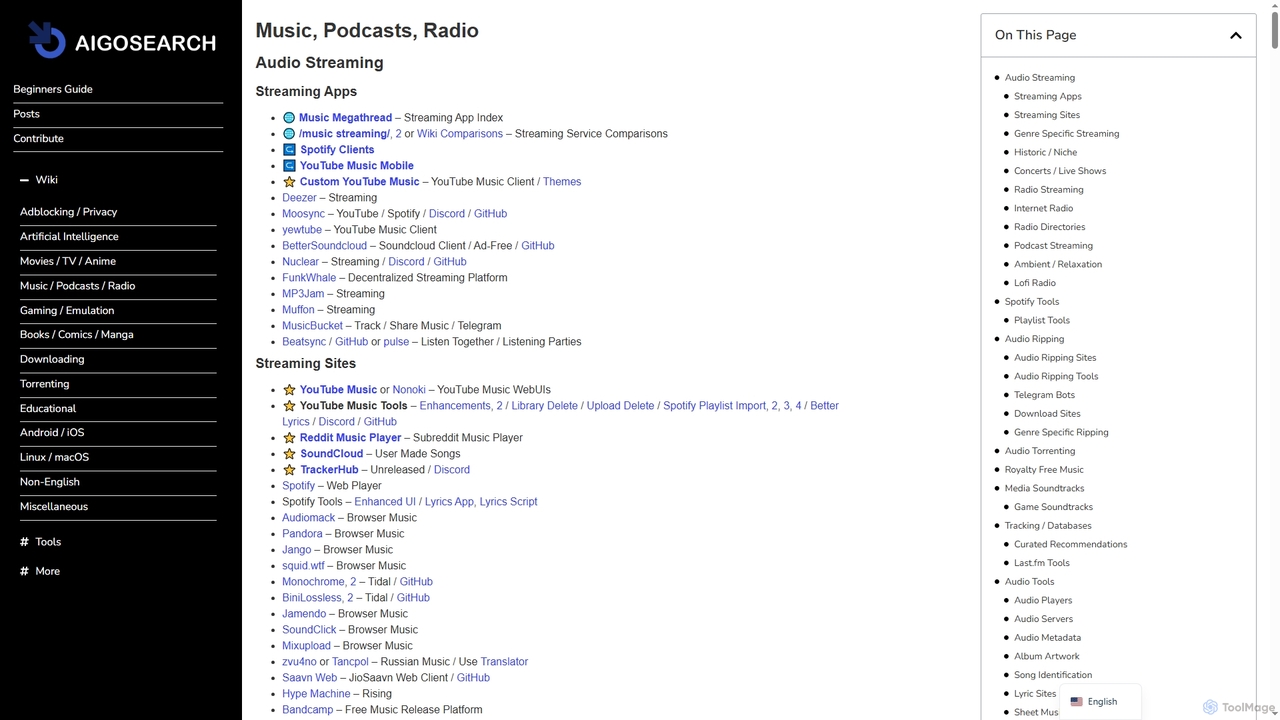Open Android / iOS sidebar page
The width and height of the screenshot is (1280, 720).
pos(52,433)
